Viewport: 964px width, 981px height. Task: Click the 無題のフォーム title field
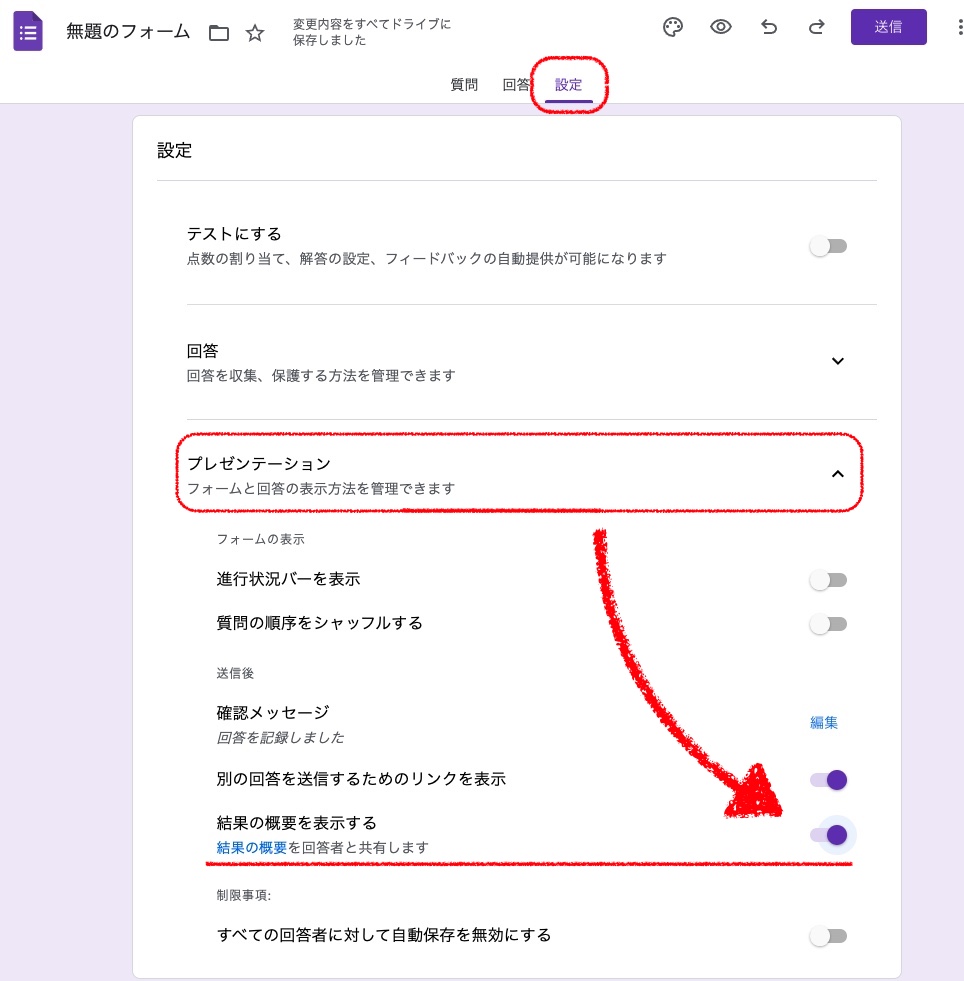(128, 31)
